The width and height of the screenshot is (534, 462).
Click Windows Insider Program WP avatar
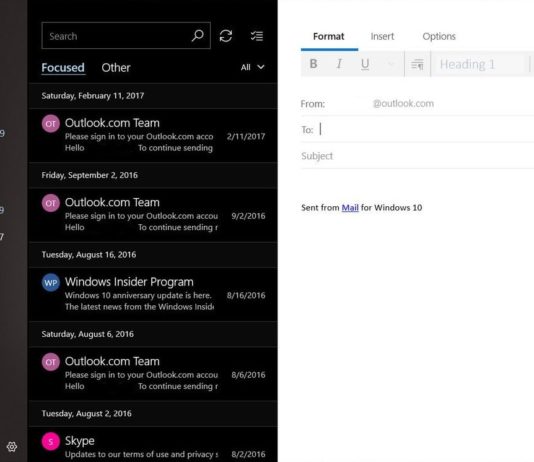51,283
